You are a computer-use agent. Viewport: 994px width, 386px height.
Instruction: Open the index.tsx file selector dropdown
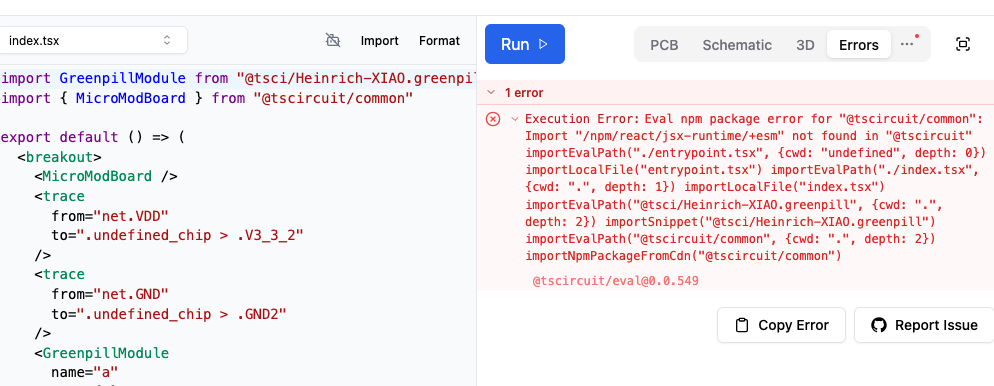pyautogui.click(x=93, y=41)
